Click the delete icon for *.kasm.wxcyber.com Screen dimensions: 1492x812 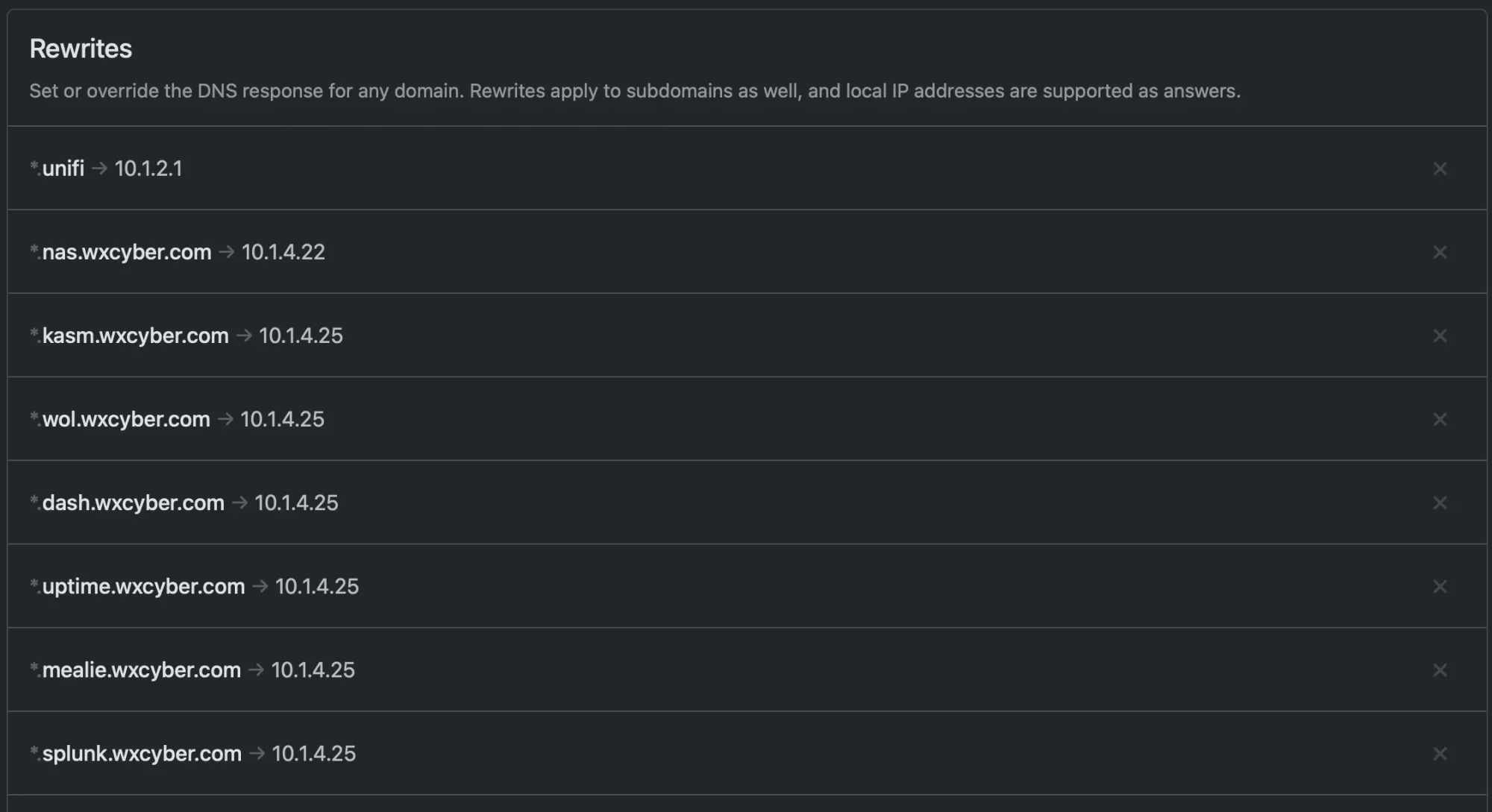[x=1440, y=335]
